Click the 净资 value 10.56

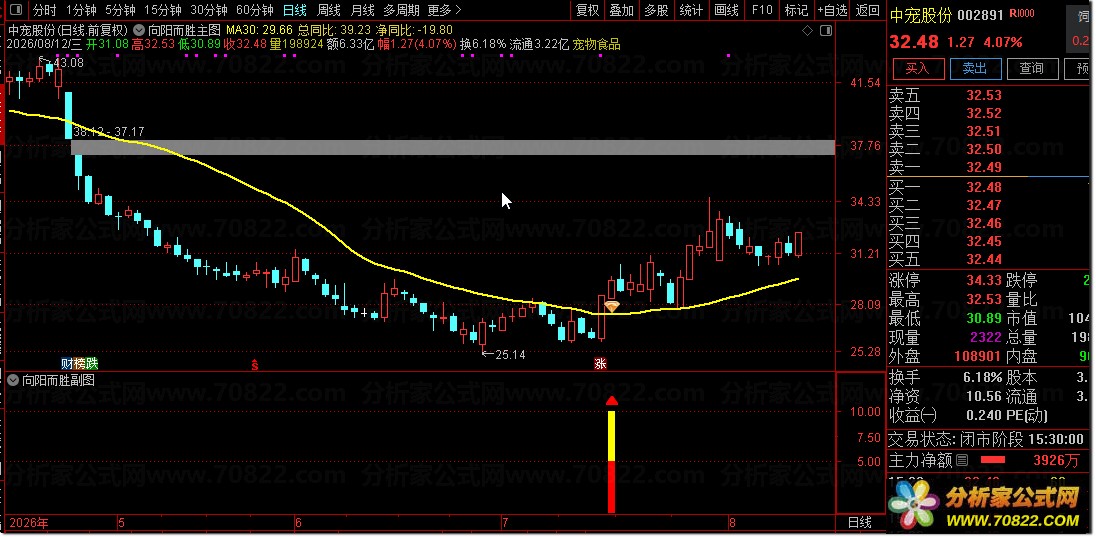tap(984, 397)
